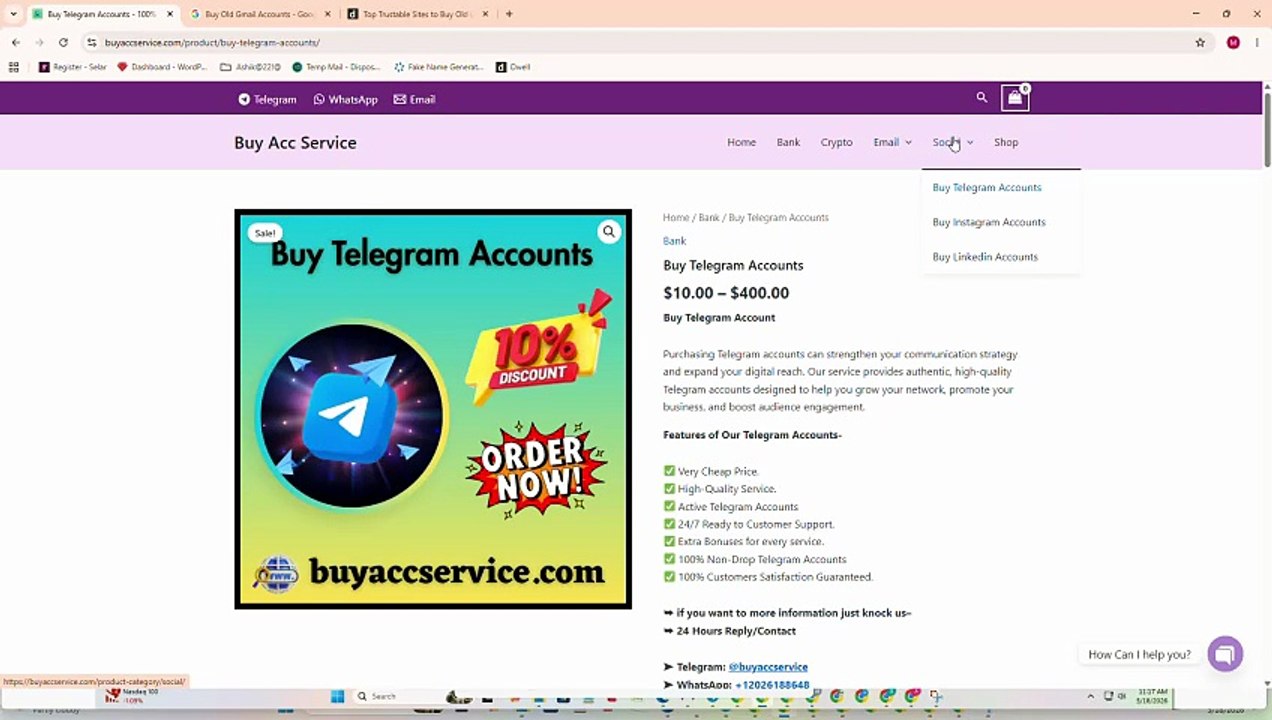Open the @buyaccservice Telegram link

(x=768, y=667)
